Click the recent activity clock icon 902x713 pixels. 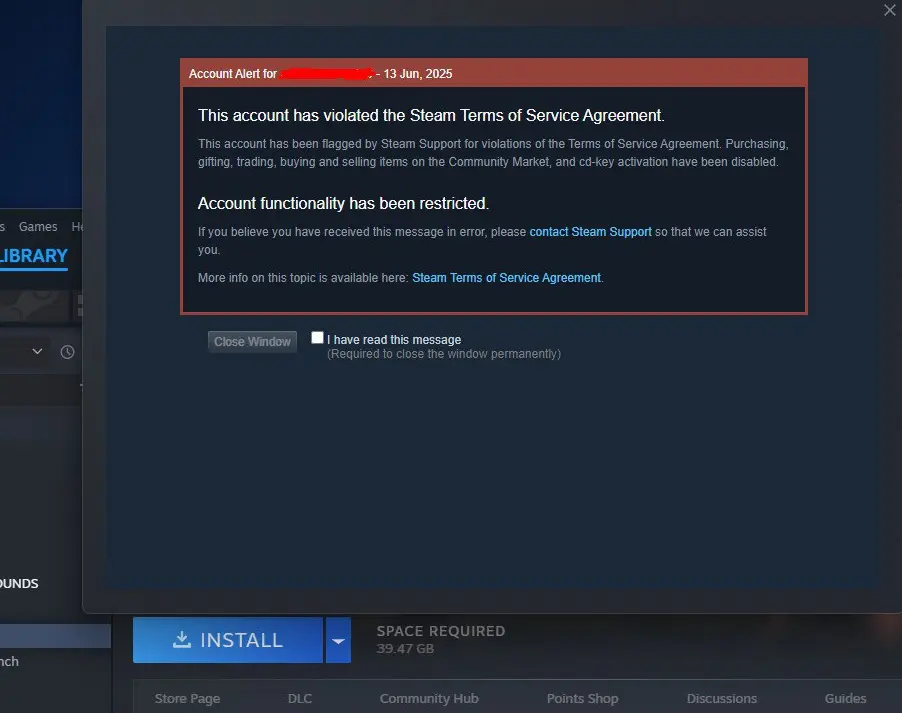pos(67,352)
